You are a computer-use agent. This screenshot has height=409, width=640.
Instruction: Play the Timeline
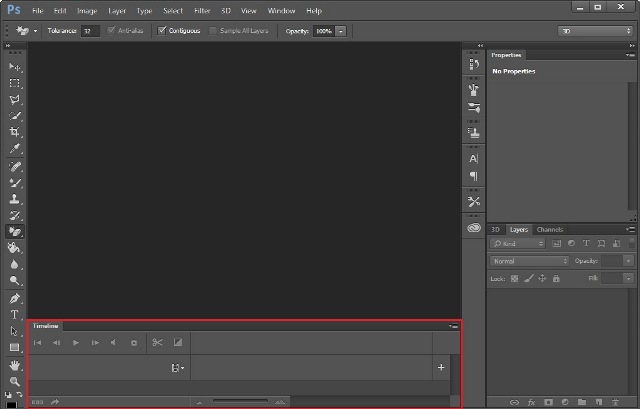[76, 343]
